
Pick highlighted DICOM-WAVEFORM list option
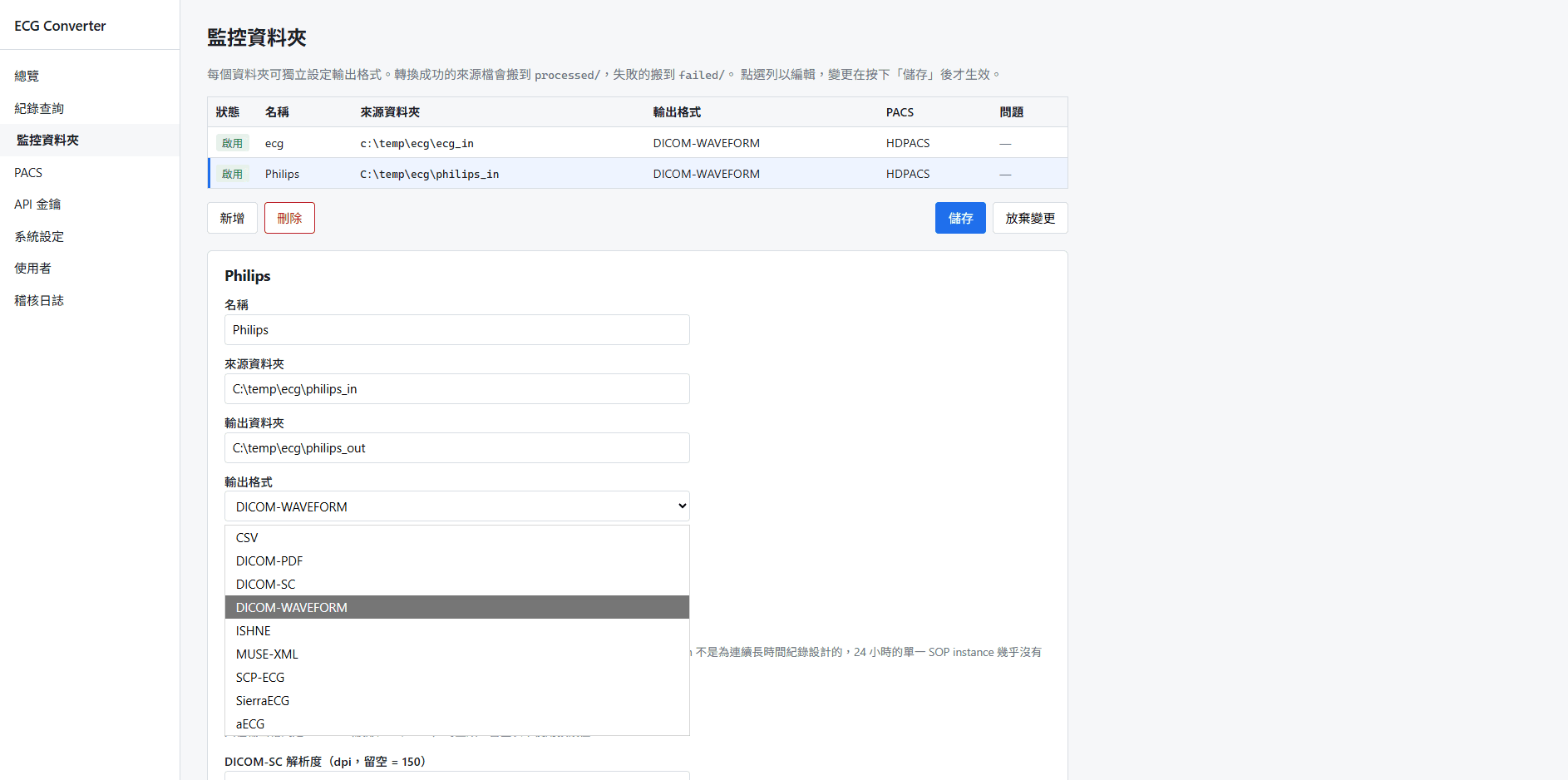click(457, 608)
